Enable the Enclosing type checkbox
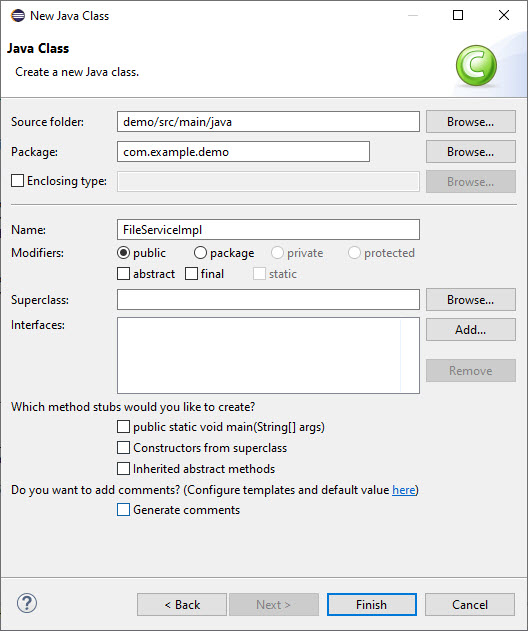This screenshot has height=631, width=528. 17,181
